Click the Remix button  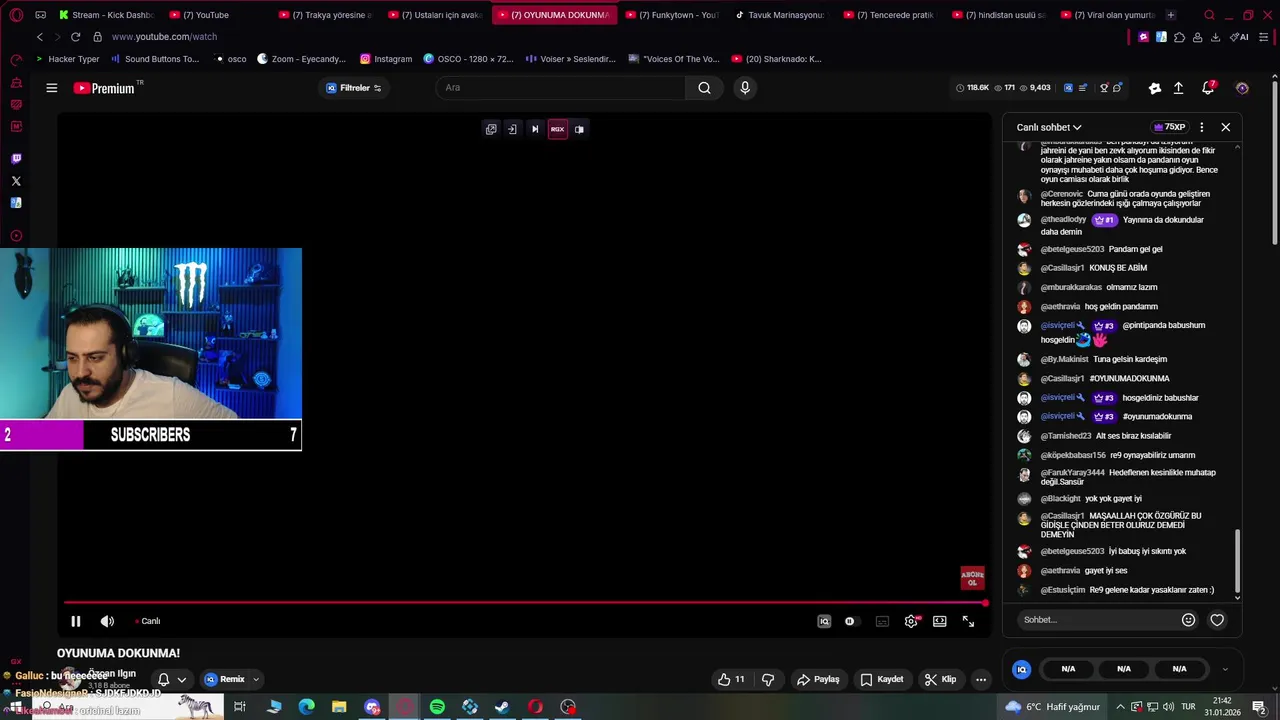pos(225,679)
